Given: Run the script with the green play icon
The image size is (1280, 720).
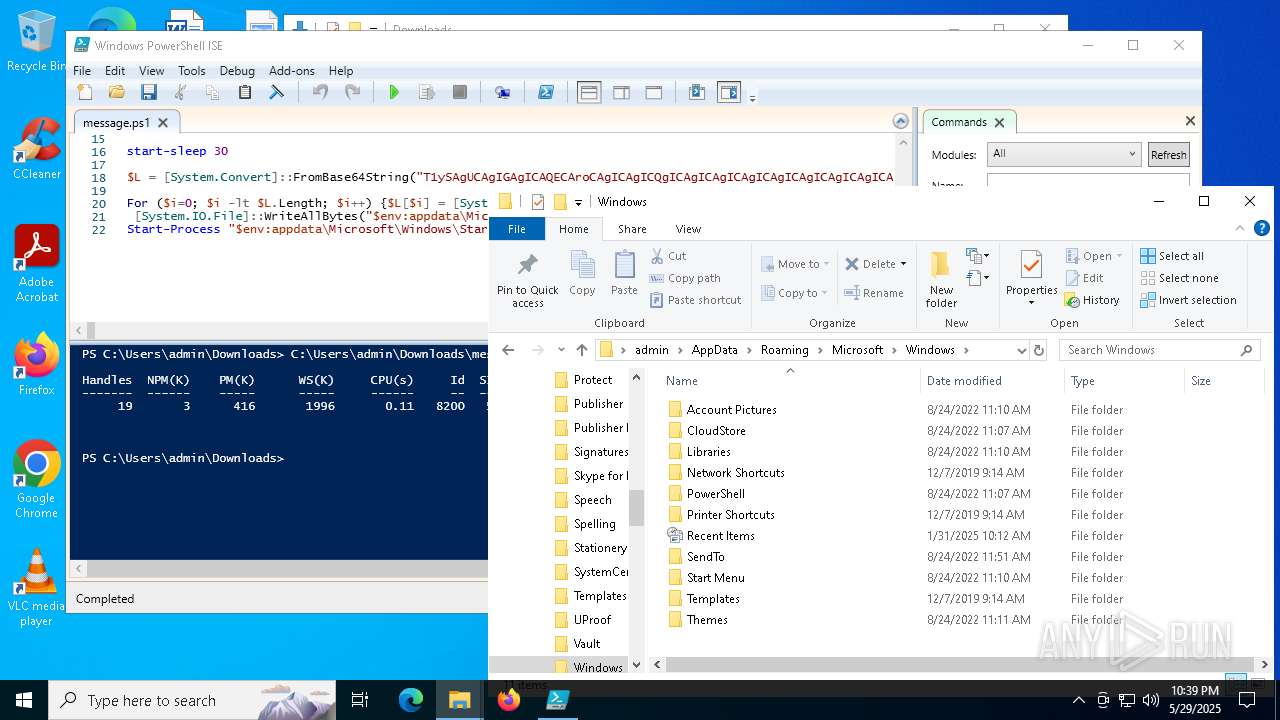Looking at the screenshot, I should 394,92.
